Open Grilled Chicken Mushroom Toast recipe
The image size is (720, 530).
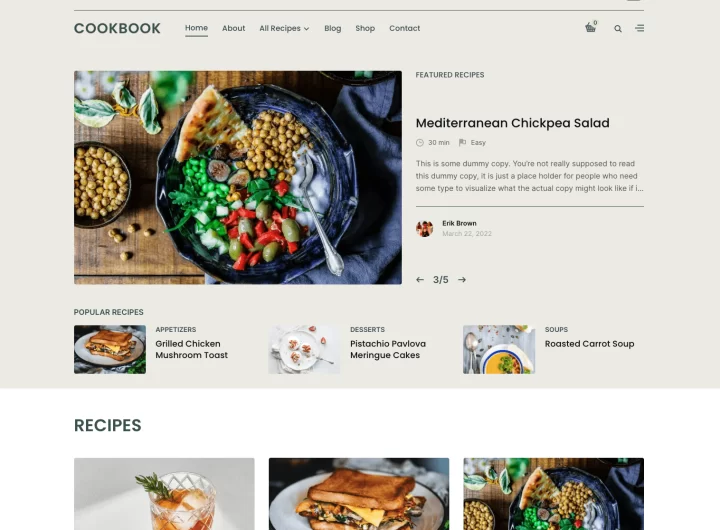[x=191, y=350]
